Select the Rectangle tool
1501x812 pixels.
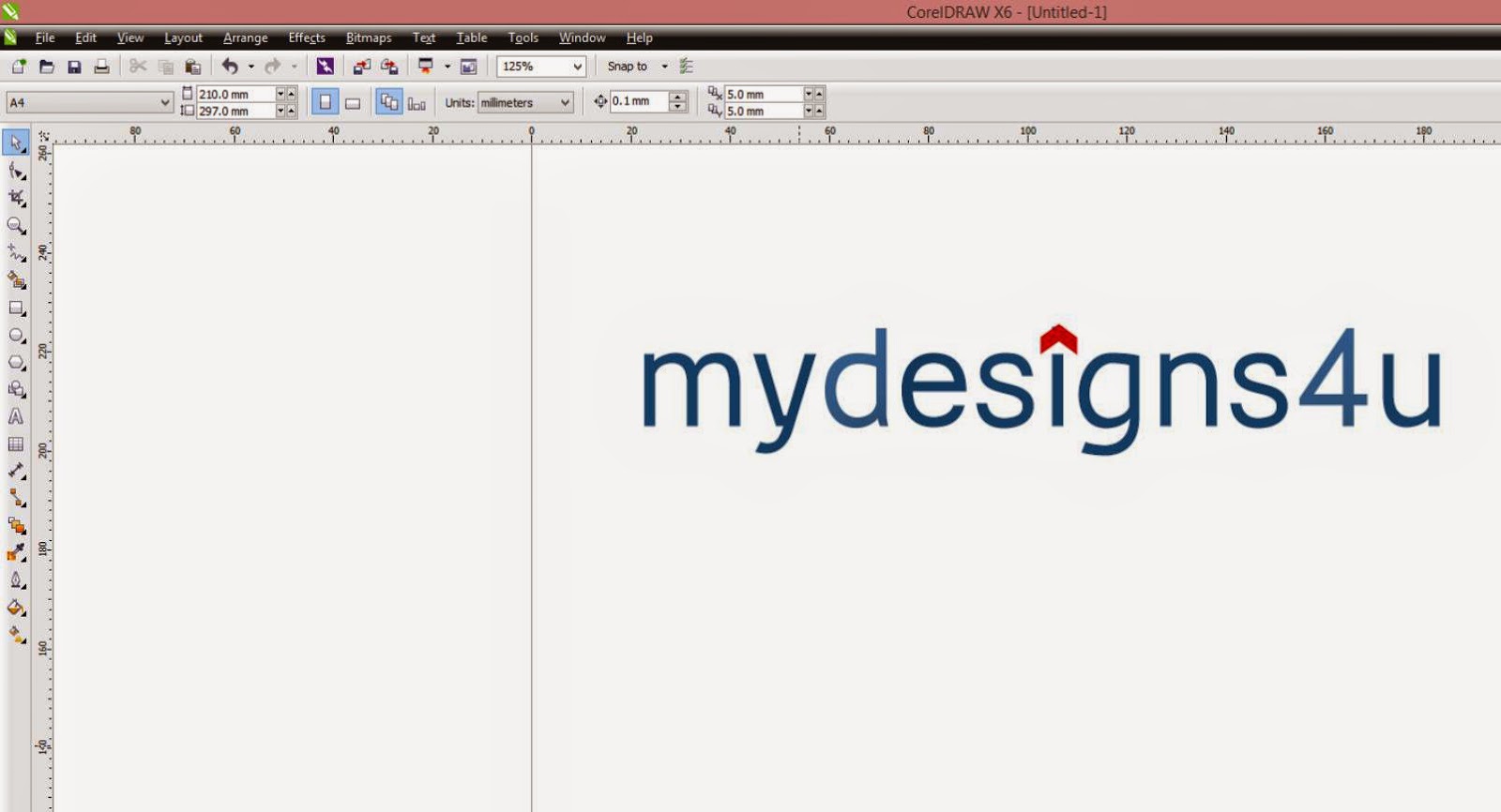click(x=16, y=308)
